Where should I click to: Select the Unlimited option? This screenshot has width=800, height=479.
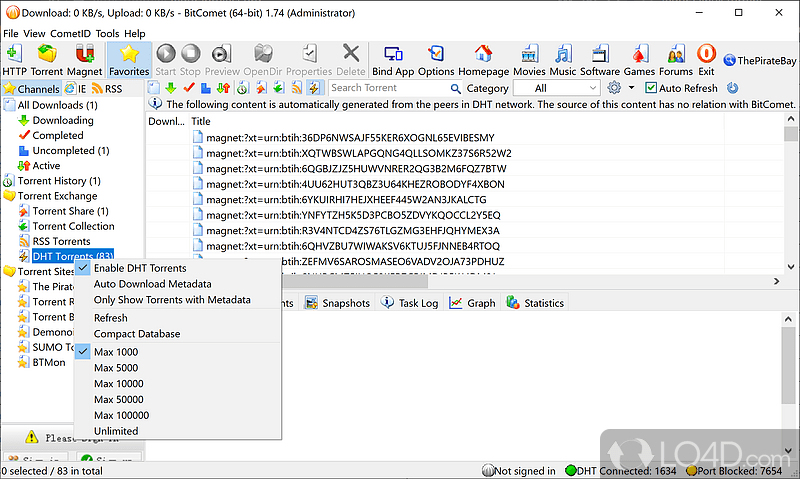pos(178,431)
